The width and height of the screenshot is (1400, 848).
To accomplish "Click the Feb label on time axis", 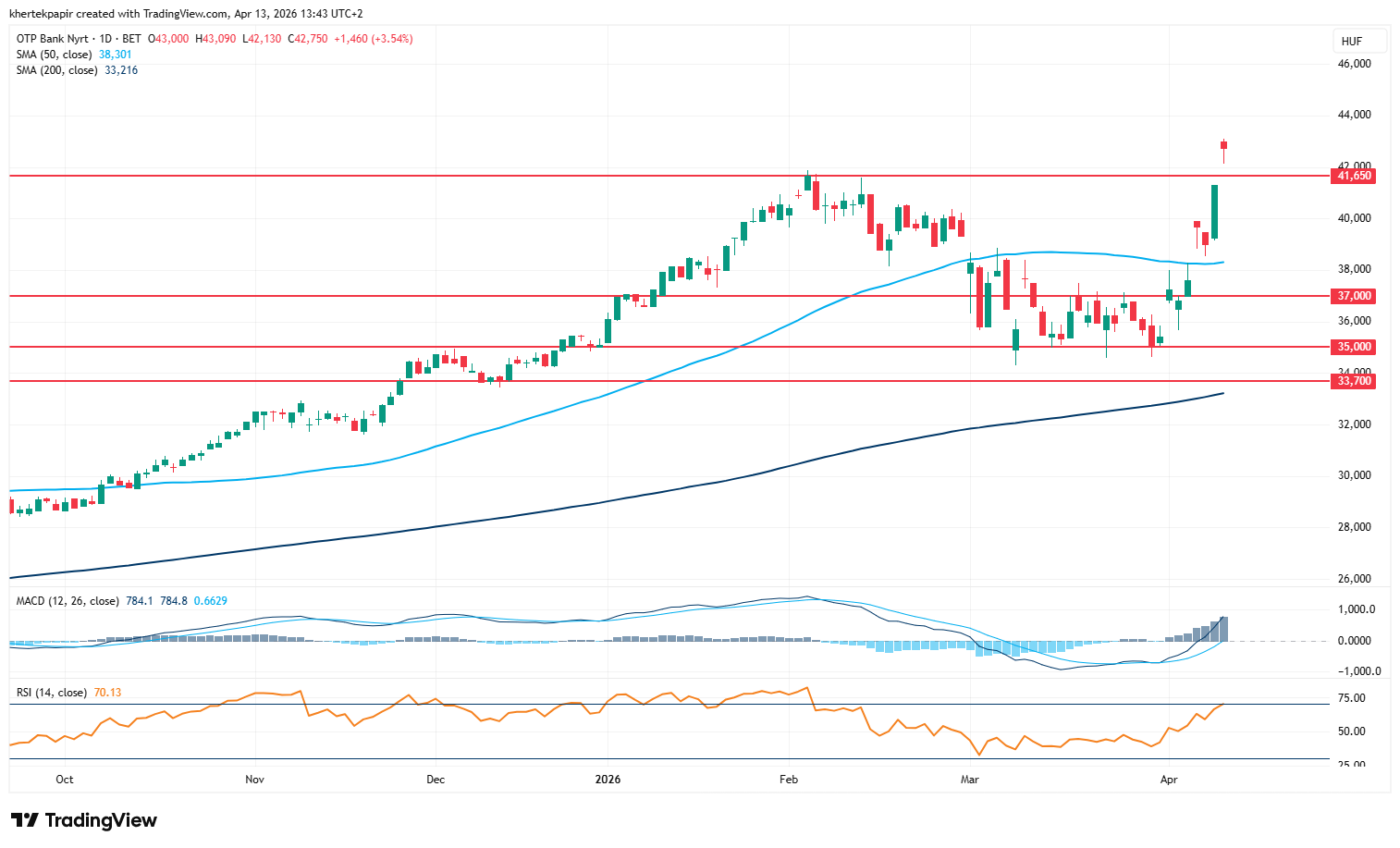I will [788, 780].
